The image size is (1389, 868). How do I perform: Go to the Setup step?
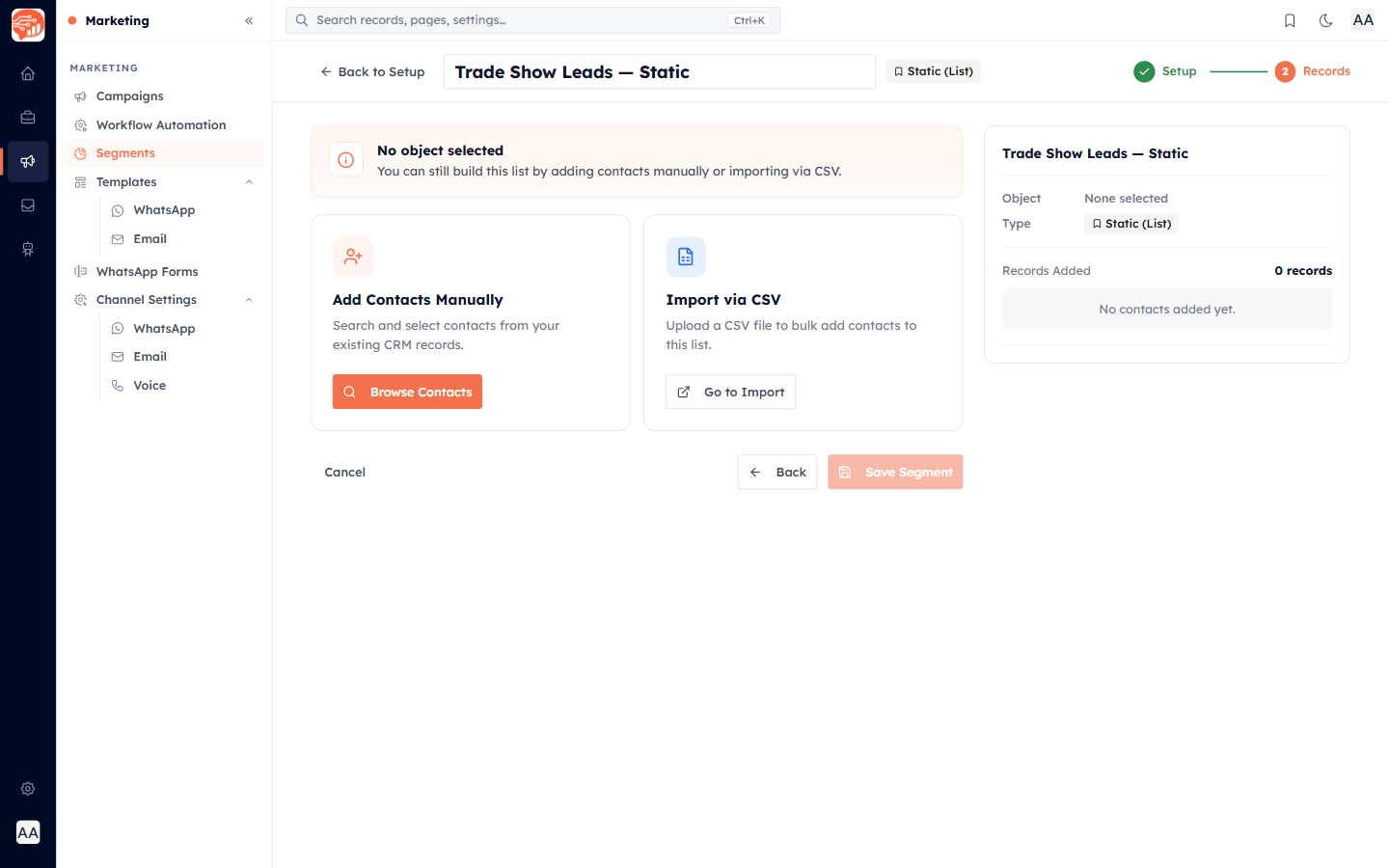tap(1165, 71)
